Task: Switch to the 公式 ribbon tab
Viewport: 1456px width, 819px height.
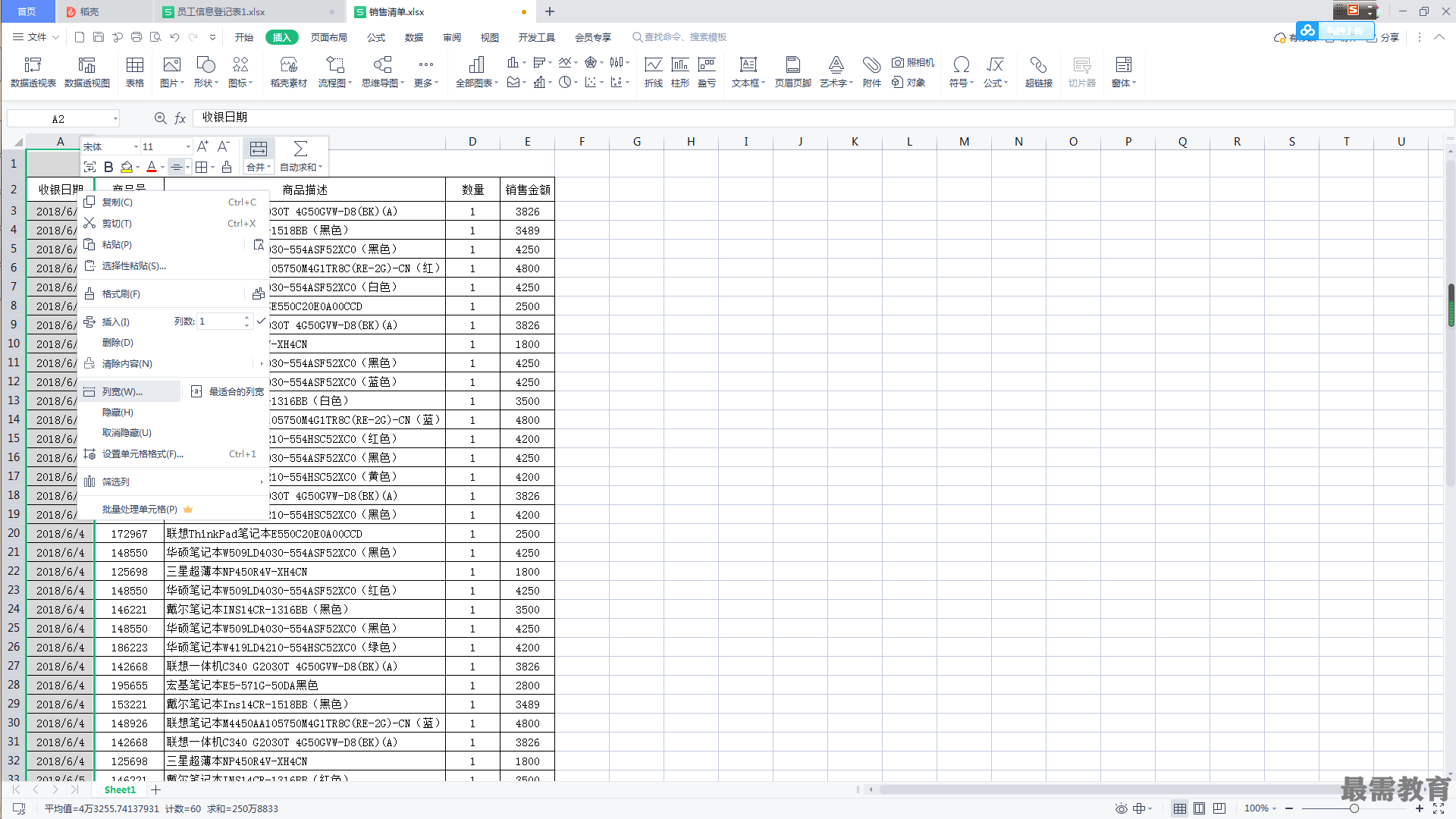Action: click(376, 37)
